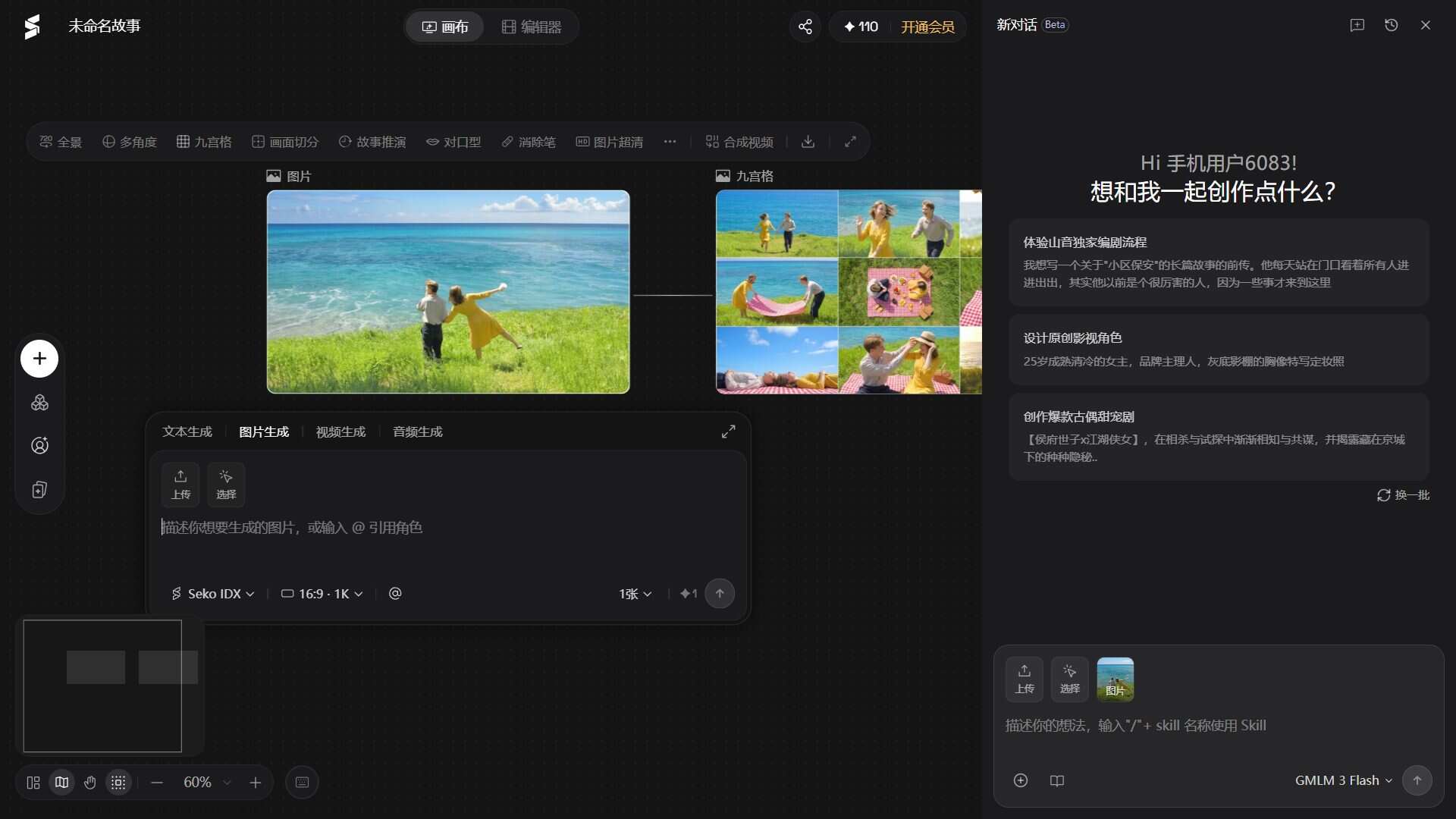Switch to the 音频生成 tab
This screenshot has height=819, width=1456.
(418, 431)
